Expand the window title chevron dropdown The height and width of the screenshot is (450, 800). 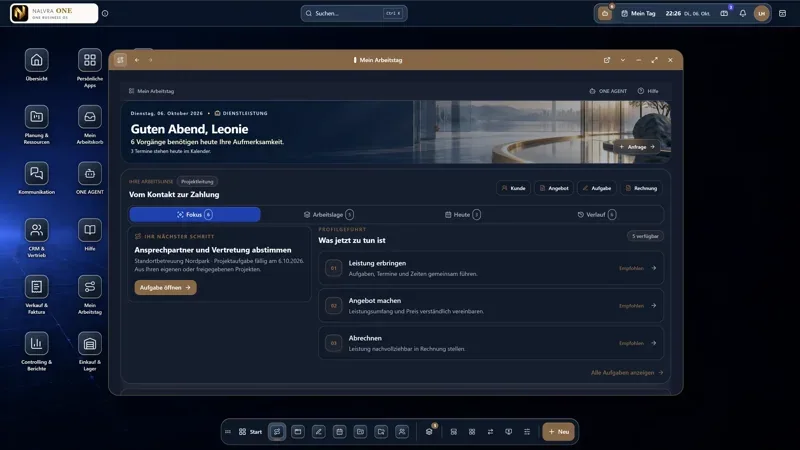tap(623, 60)
